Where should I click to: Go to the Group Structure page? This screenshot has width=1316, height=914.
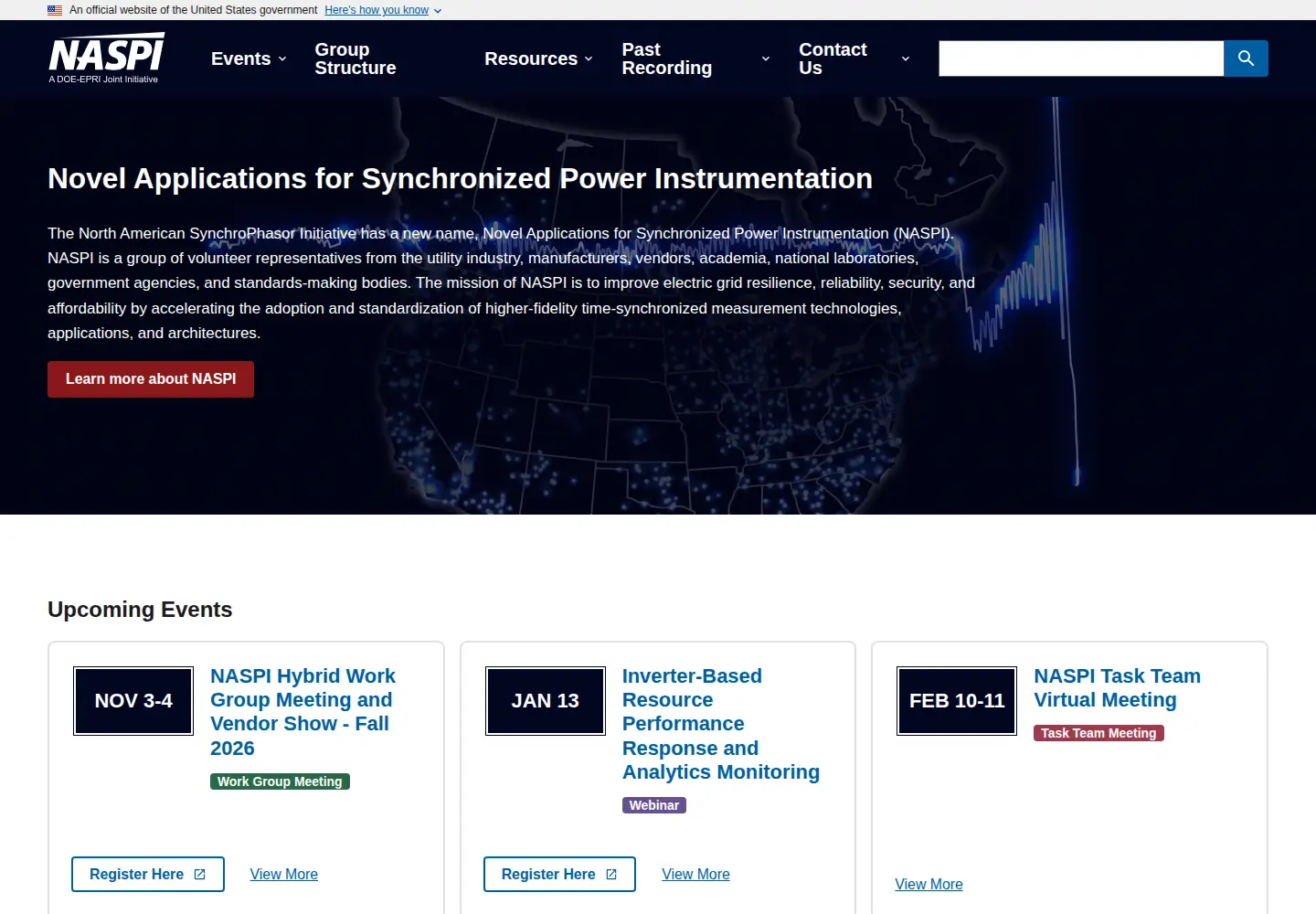click(356, 58)
